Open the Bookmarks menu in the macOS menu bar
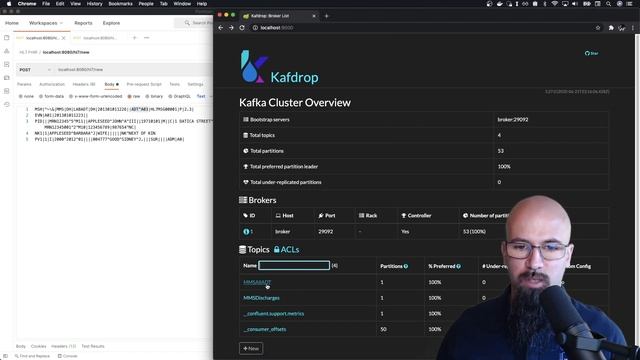The width and height of the screenshot is (640, 360). tap(120, 4)
